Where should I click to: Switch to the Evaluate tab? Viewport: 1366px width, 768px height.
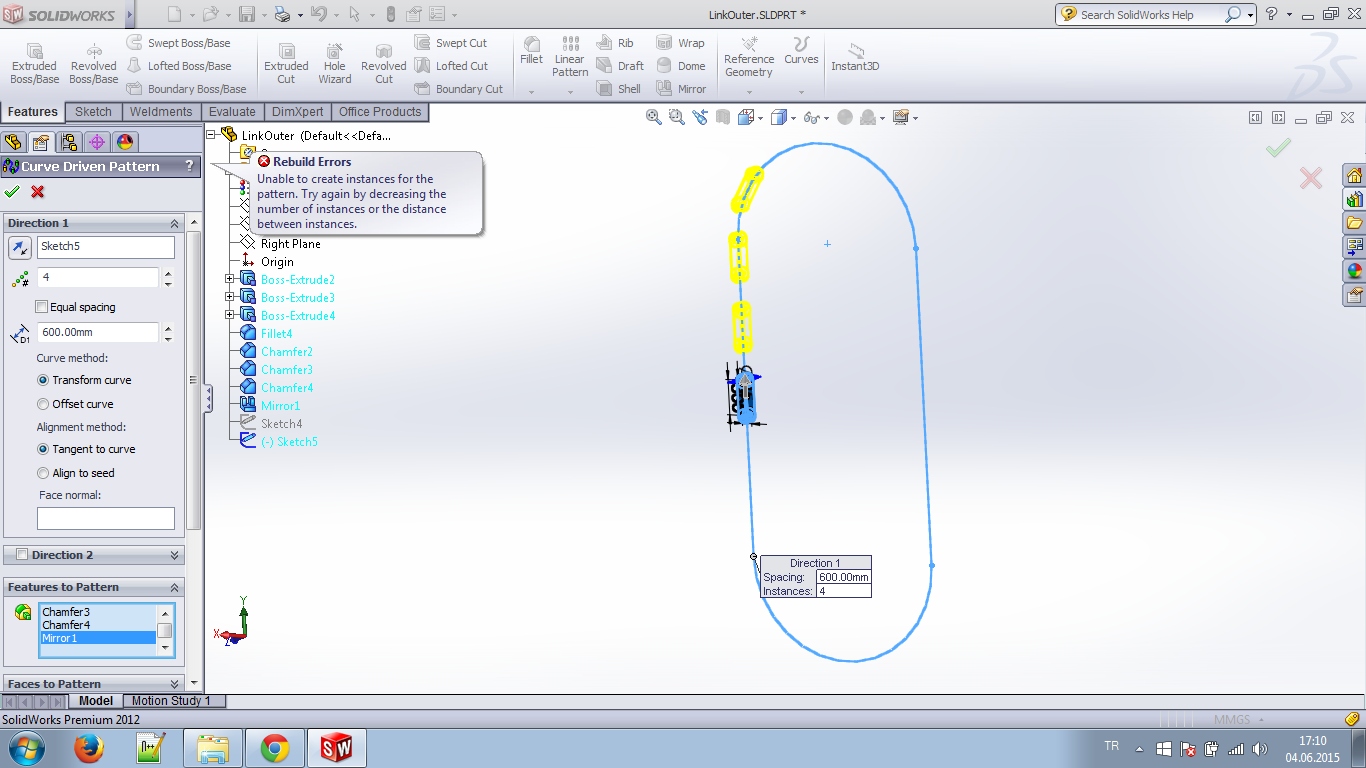click(232, 112)
